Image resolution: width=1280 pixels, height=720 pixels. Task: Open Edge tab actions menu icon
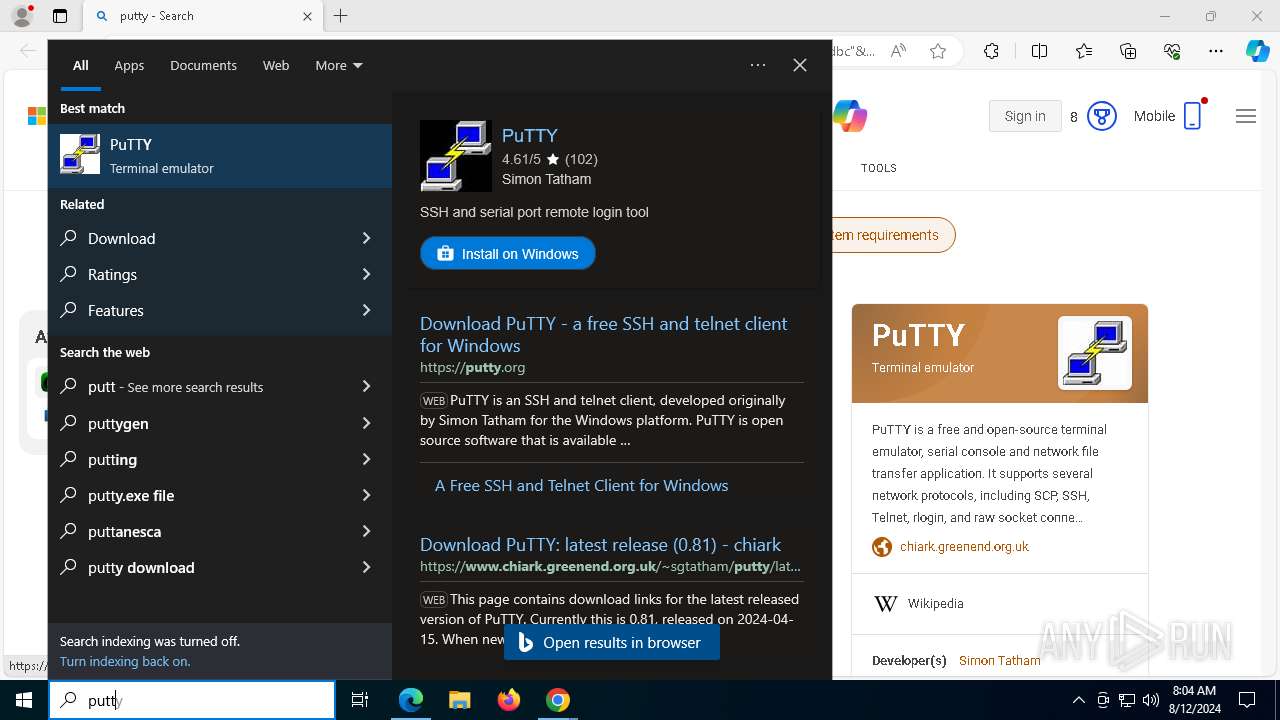point(60,16)
